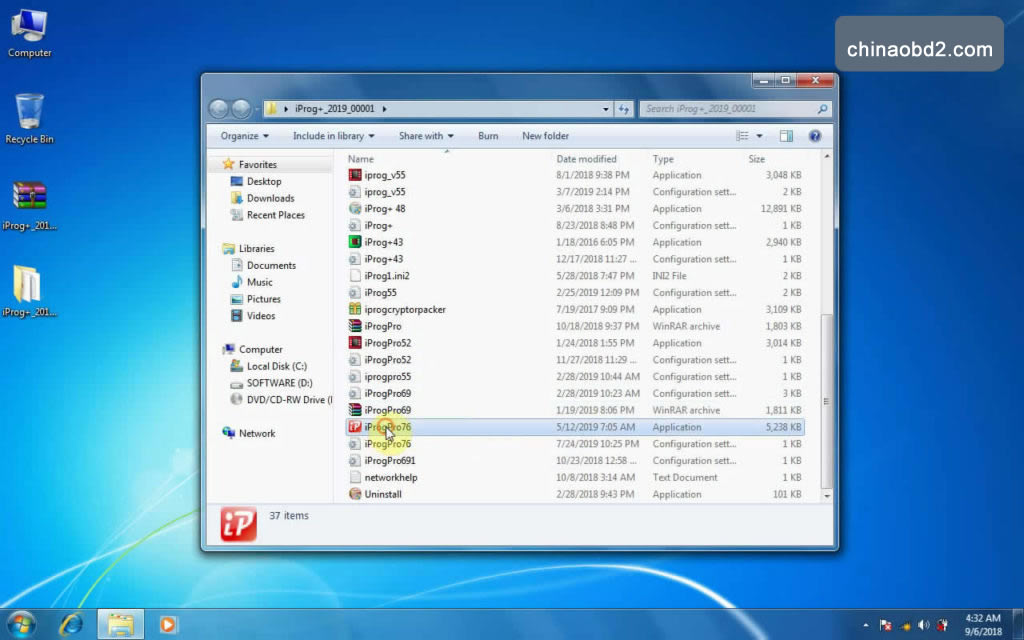Select Libraries in the navigation pane
The width and height of the screenshot is (1024, 640).
256,249
